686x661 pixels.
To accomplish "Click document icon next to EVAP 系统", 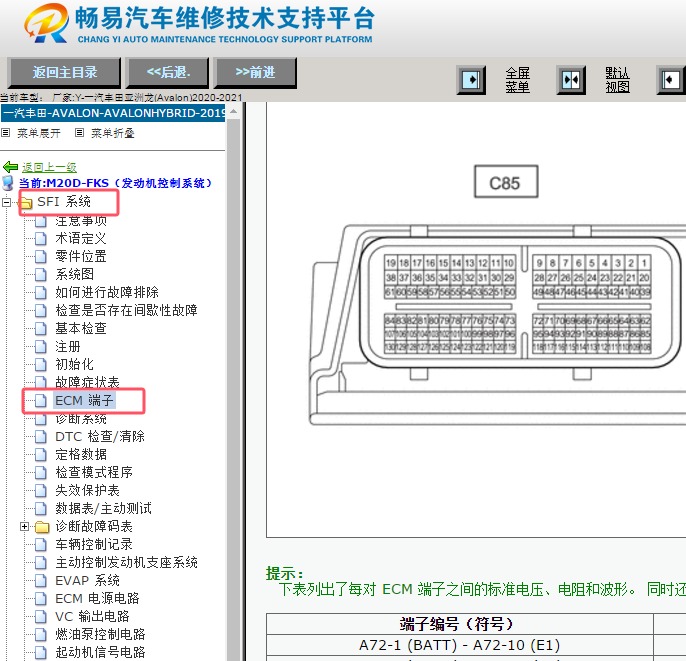I will (41, 581).
